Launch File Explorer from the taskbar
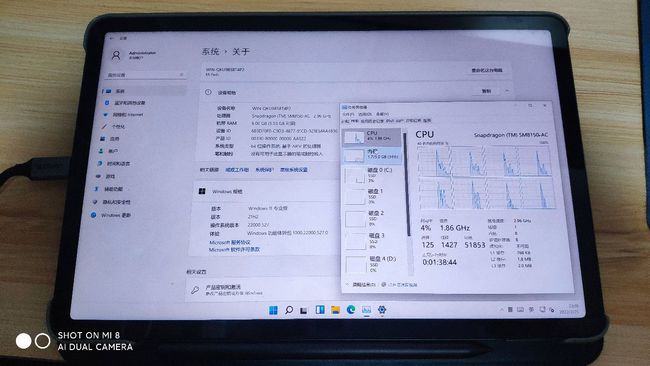The width and height of the screenshot is (650, 366). click(x=335, y=310)
